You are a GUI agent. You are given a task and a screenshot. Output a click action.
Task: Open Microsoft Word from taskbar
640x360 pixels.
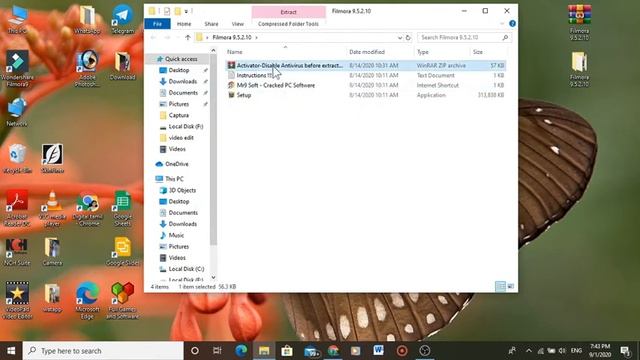click(378, 351)
